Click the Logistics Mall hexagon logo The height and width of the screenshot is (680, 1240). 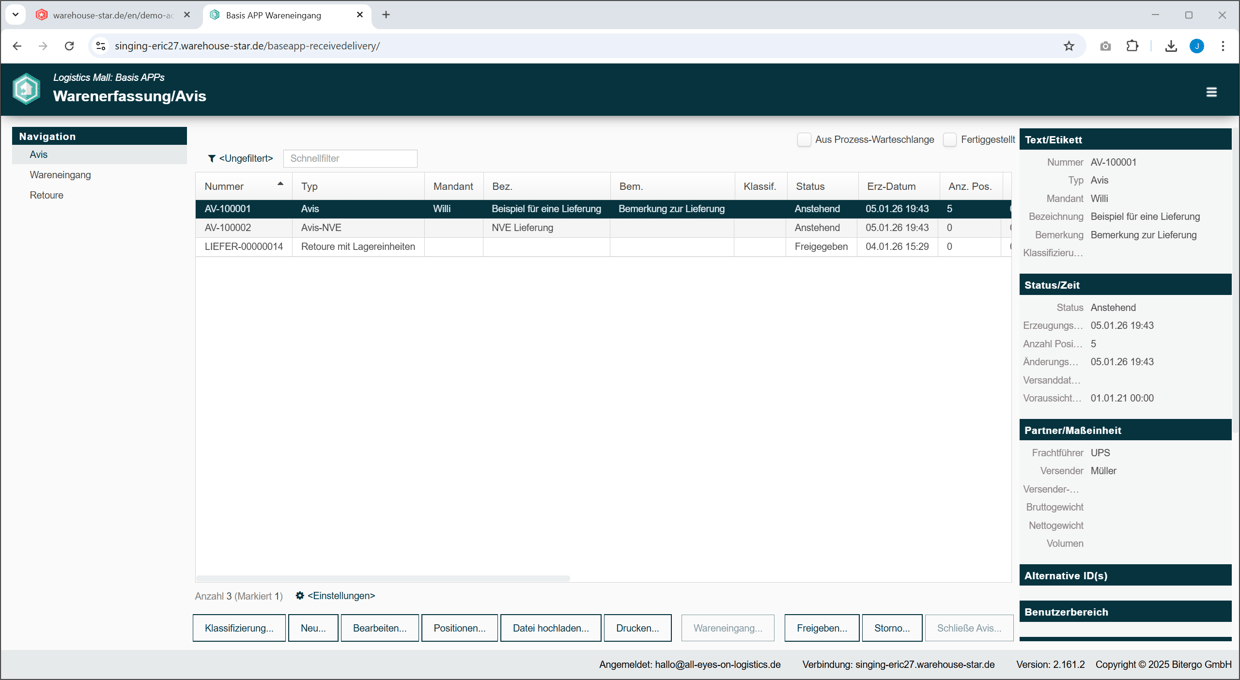pyautogui.click(x=27, y=89)
